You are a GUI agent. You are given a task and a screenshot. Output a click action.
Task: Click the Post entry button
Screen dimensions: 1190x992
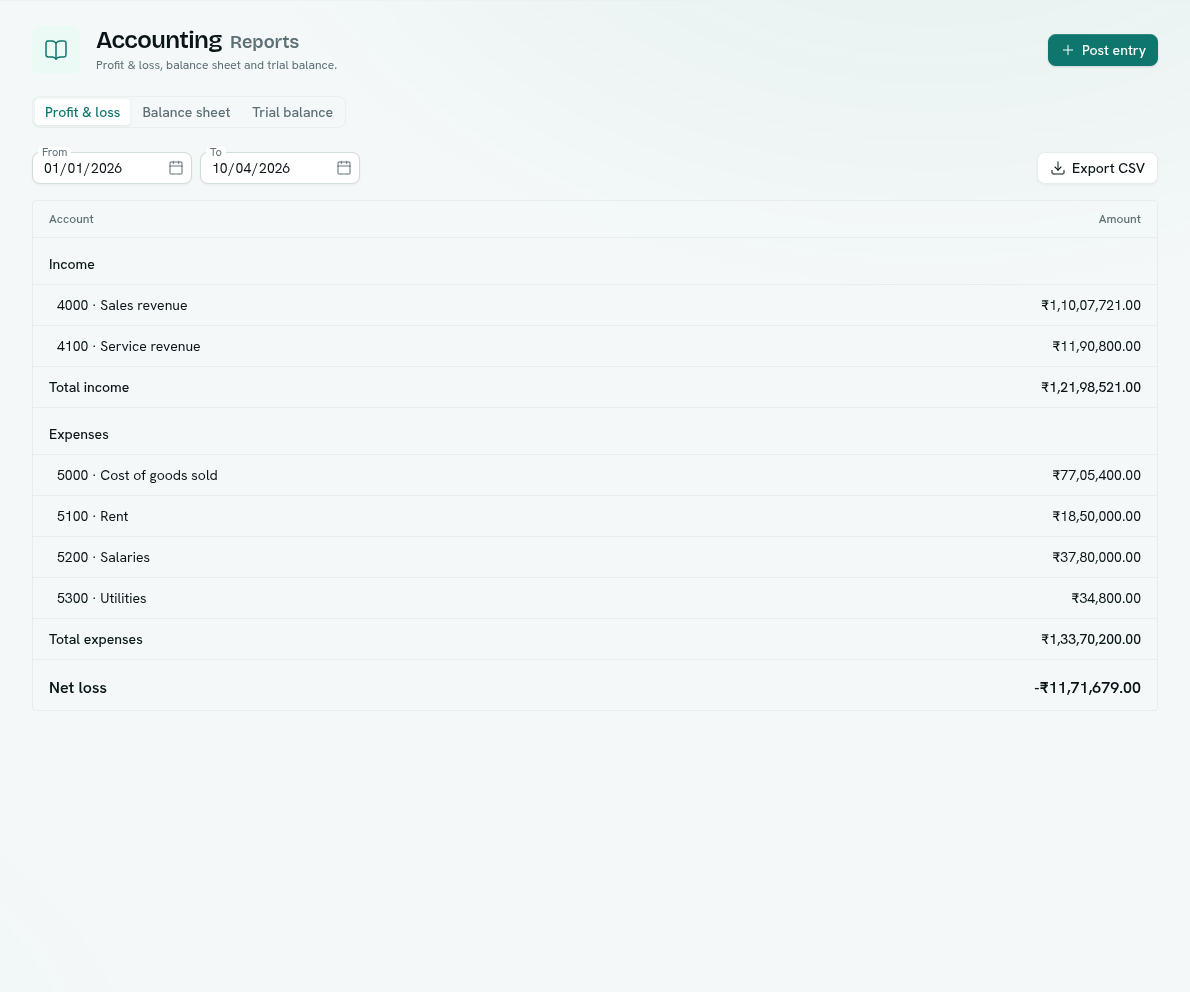click(1103, 50)
